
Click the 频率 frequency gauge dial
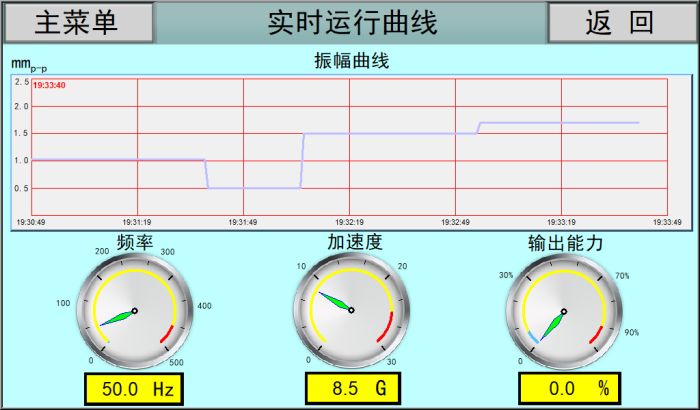coord(135,310)
